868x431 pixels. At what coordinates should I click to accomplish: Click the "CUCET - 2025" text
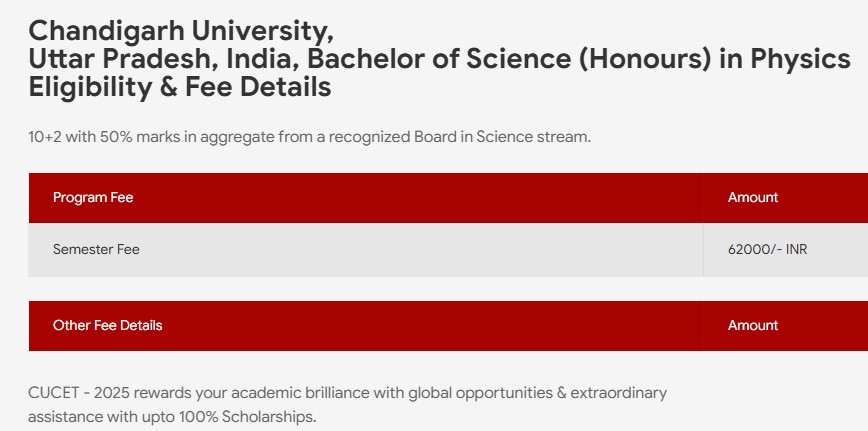tap(78, 393)
